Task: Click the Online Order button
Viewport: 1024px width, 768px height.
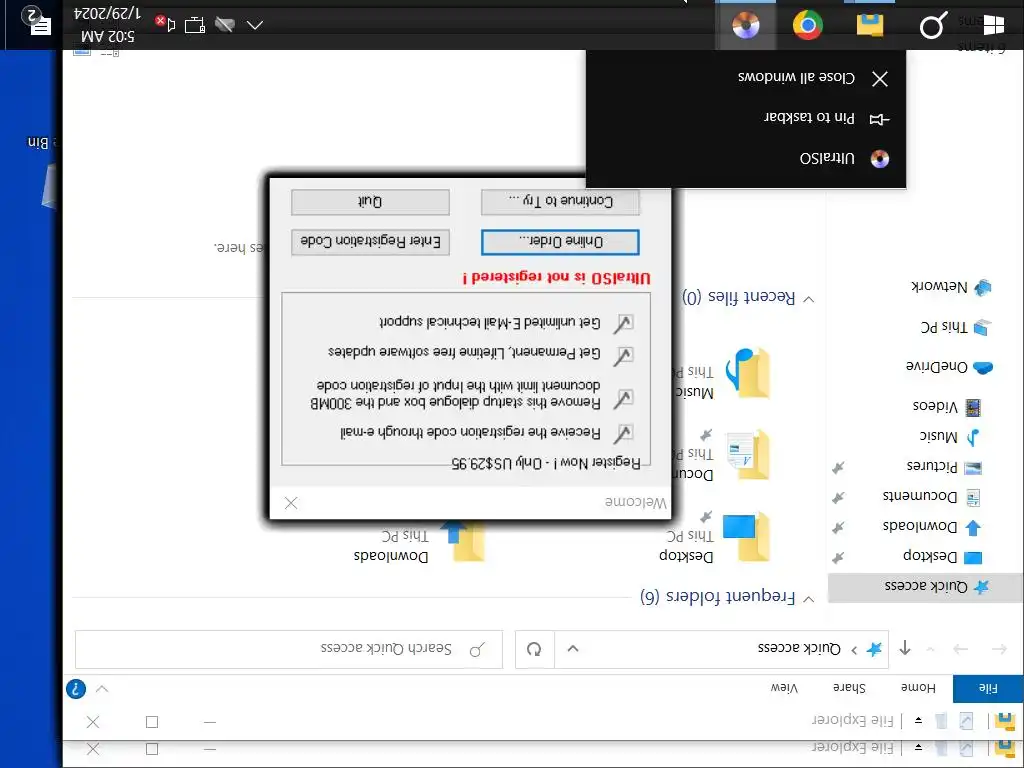Action: point(560,242)
